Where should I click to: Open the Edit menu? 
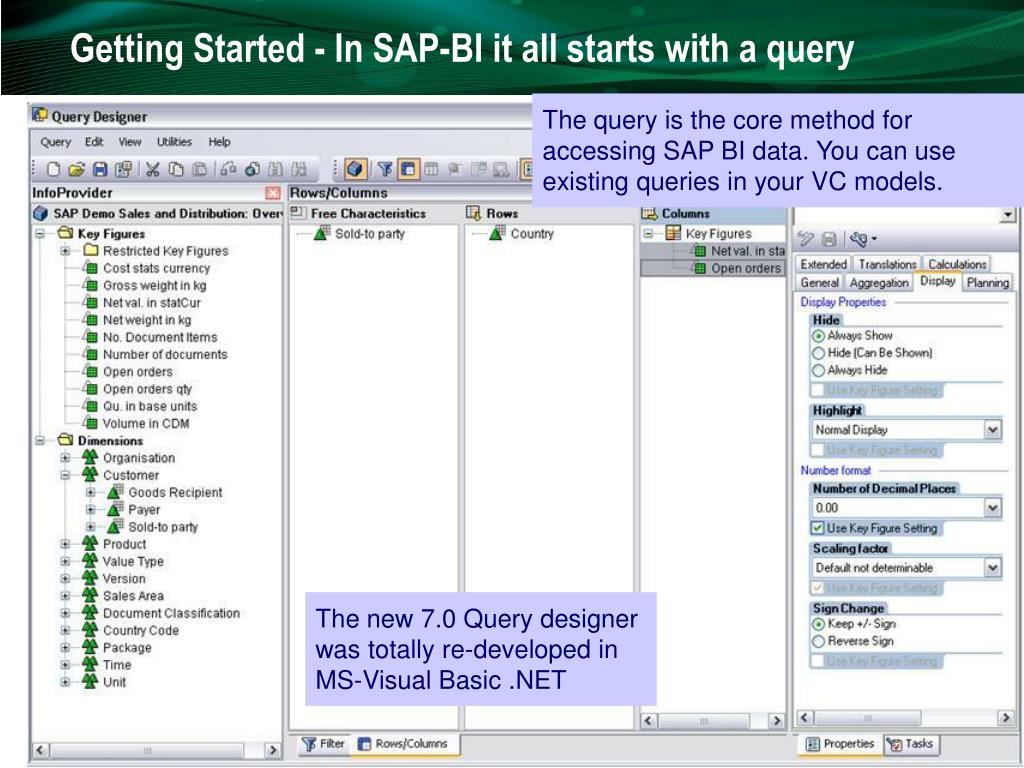click(94, 142)
